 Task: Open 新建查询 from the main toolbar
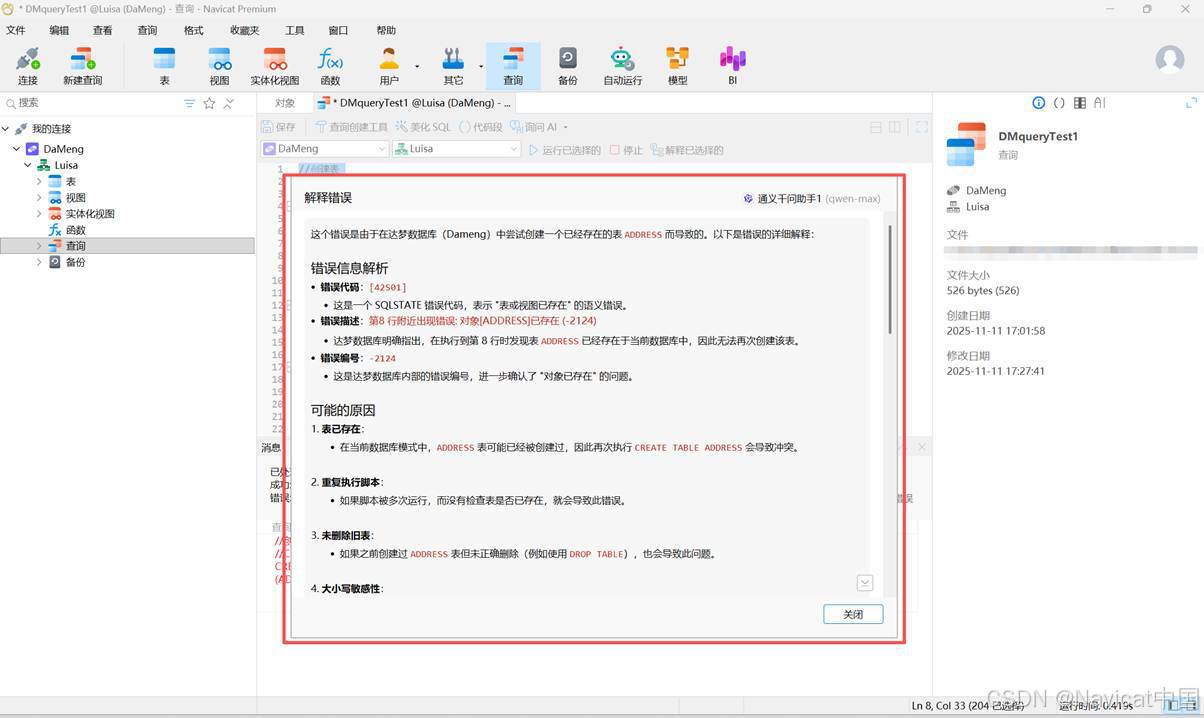click(82, 66)
